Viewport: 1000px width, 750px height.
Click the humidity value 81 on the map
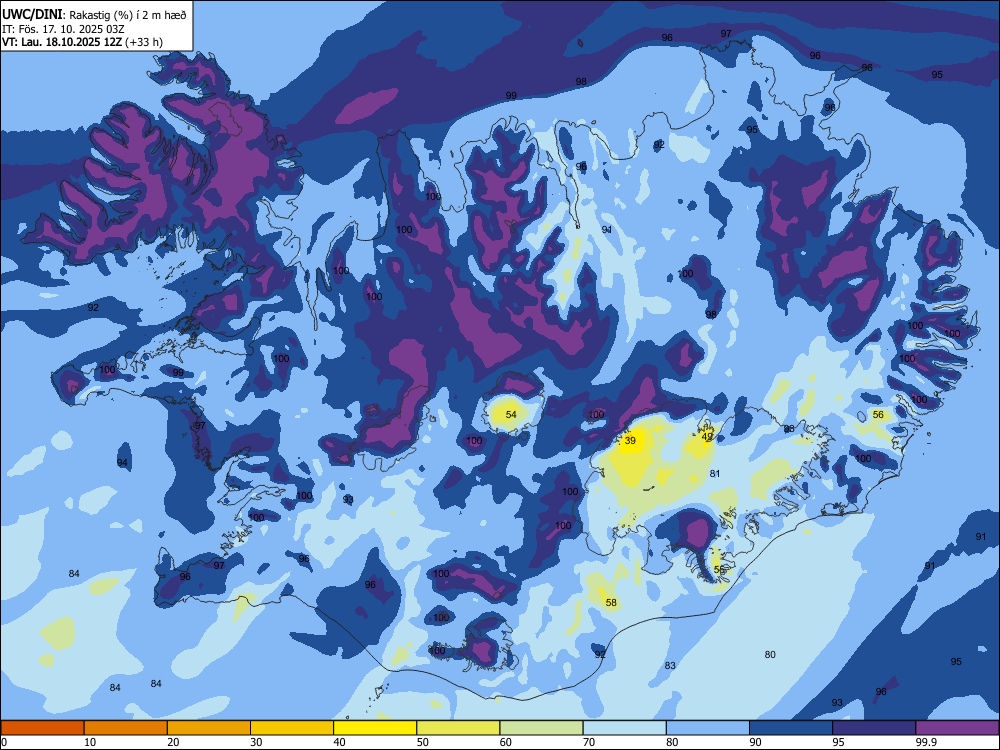coord(715,474)
